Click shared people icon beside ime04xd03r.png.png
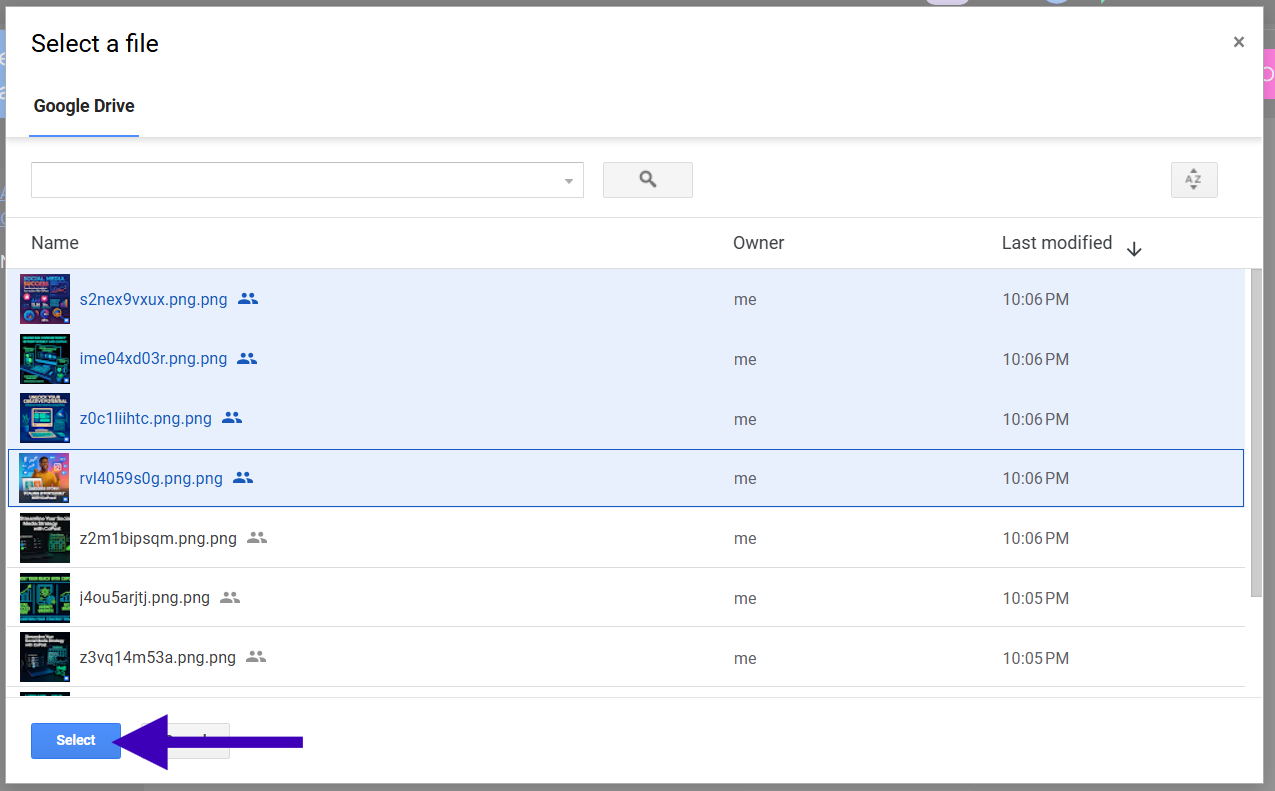1275x791 pixels. click(x=247, y=359)
